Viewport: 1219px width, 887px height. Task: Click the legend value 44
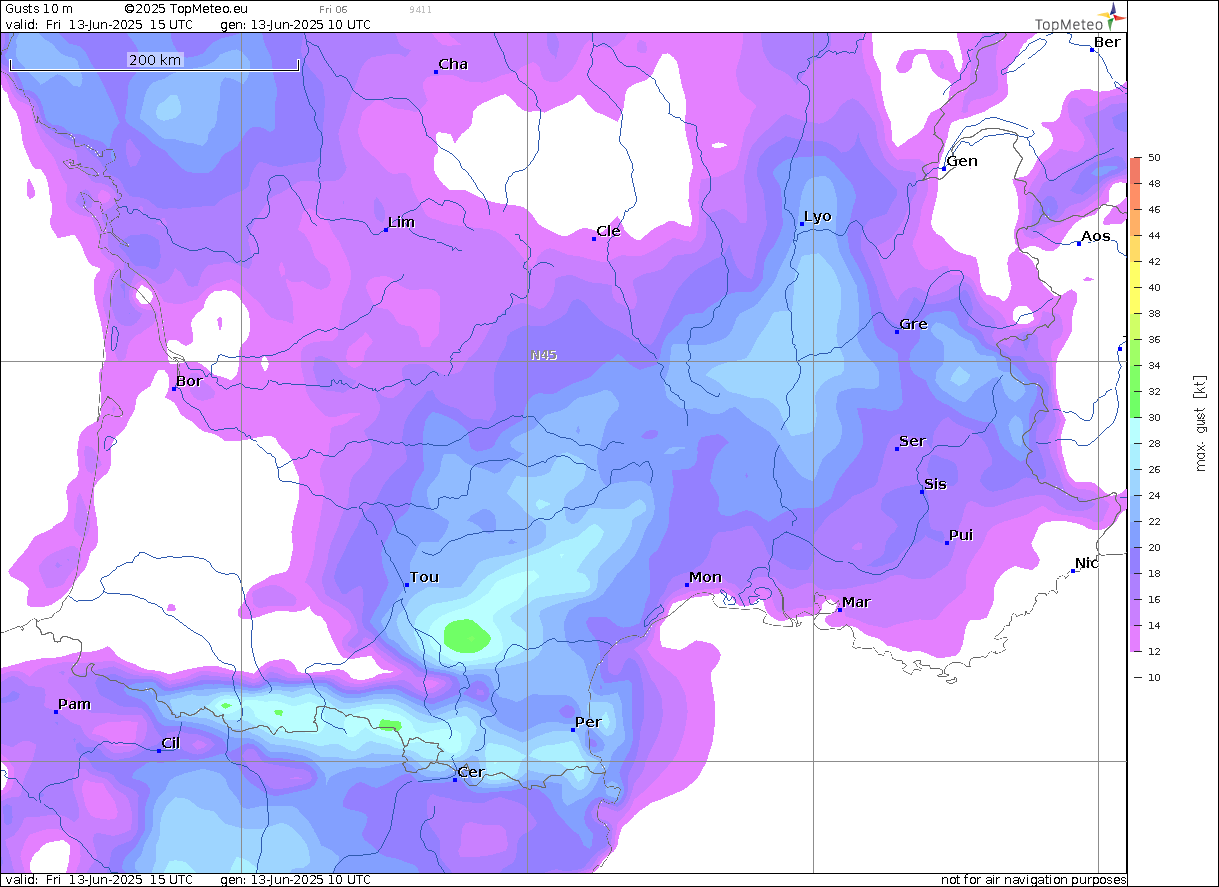1154,236
